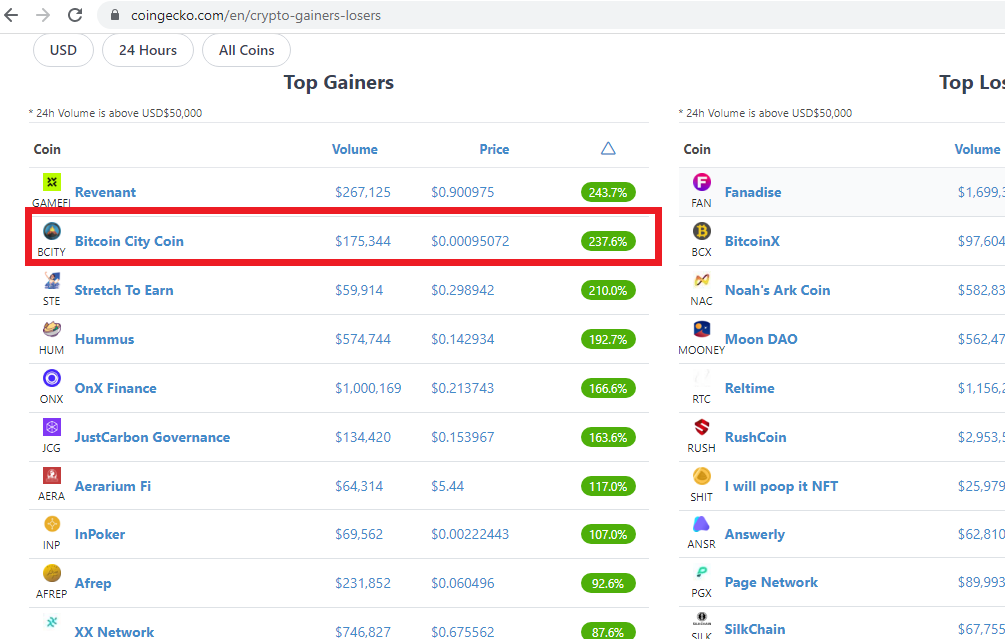The width and height of the screenshot is (1005, 639).
Task: Open the I will poop it NFT link
Action: tap(781, 486)
